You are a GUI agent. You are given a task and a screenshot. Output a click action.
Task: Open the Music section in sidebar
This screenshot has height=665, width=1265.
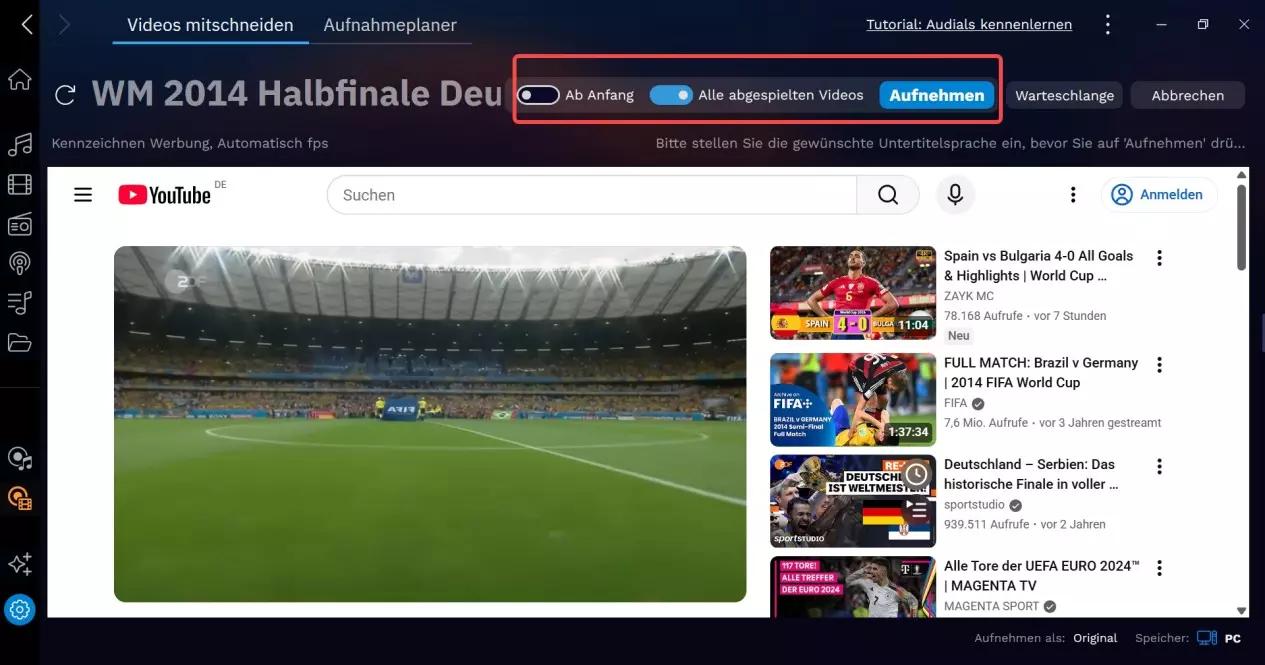19,145
